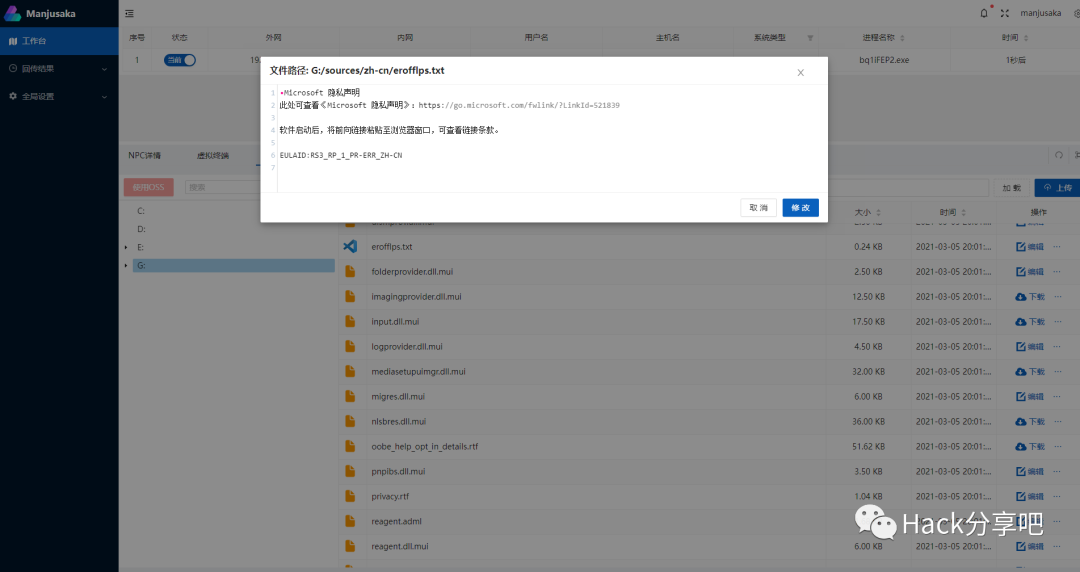Click the file name nlsbres.dll.mui
This screenshot has height=572, width=1080.
(x=398, y=422)
